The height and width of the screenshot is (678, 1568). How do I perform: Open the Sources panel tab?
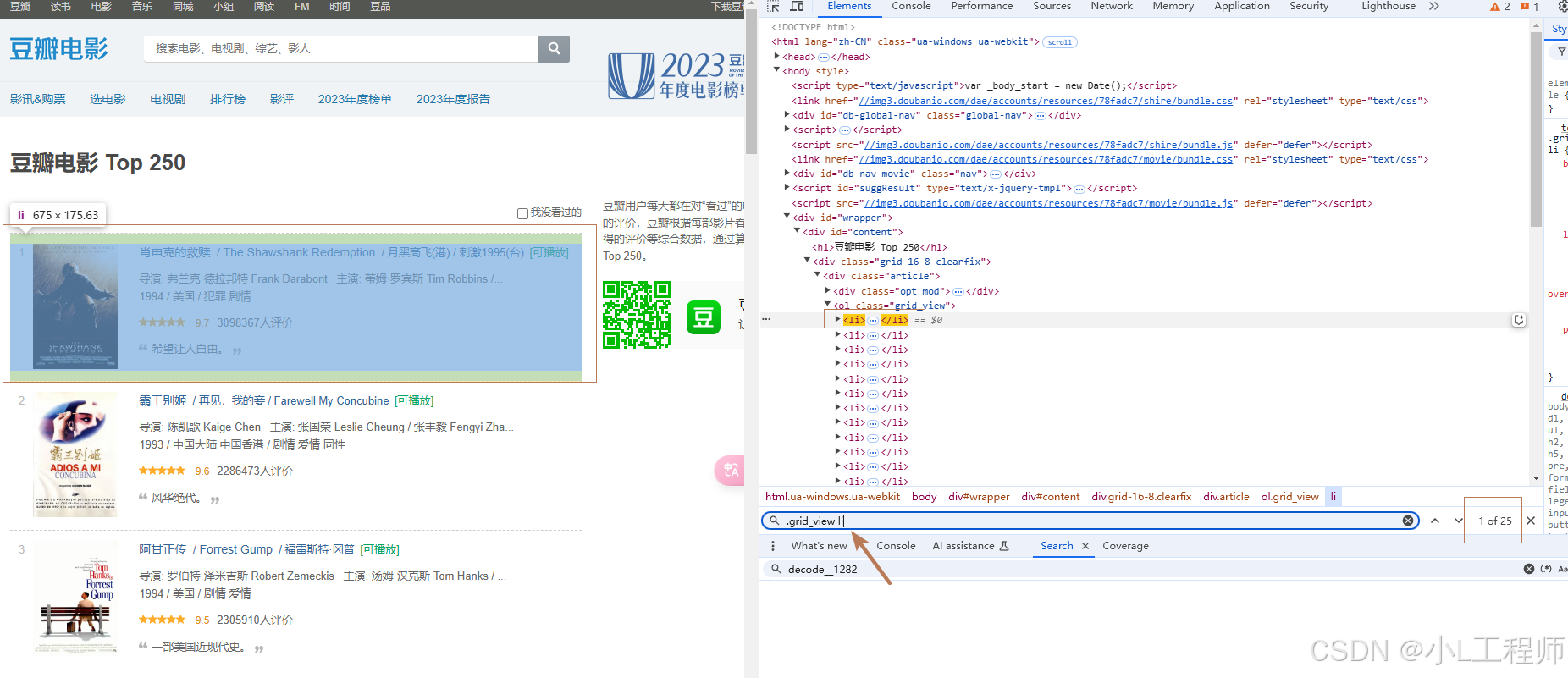(x=1052, y=6)
